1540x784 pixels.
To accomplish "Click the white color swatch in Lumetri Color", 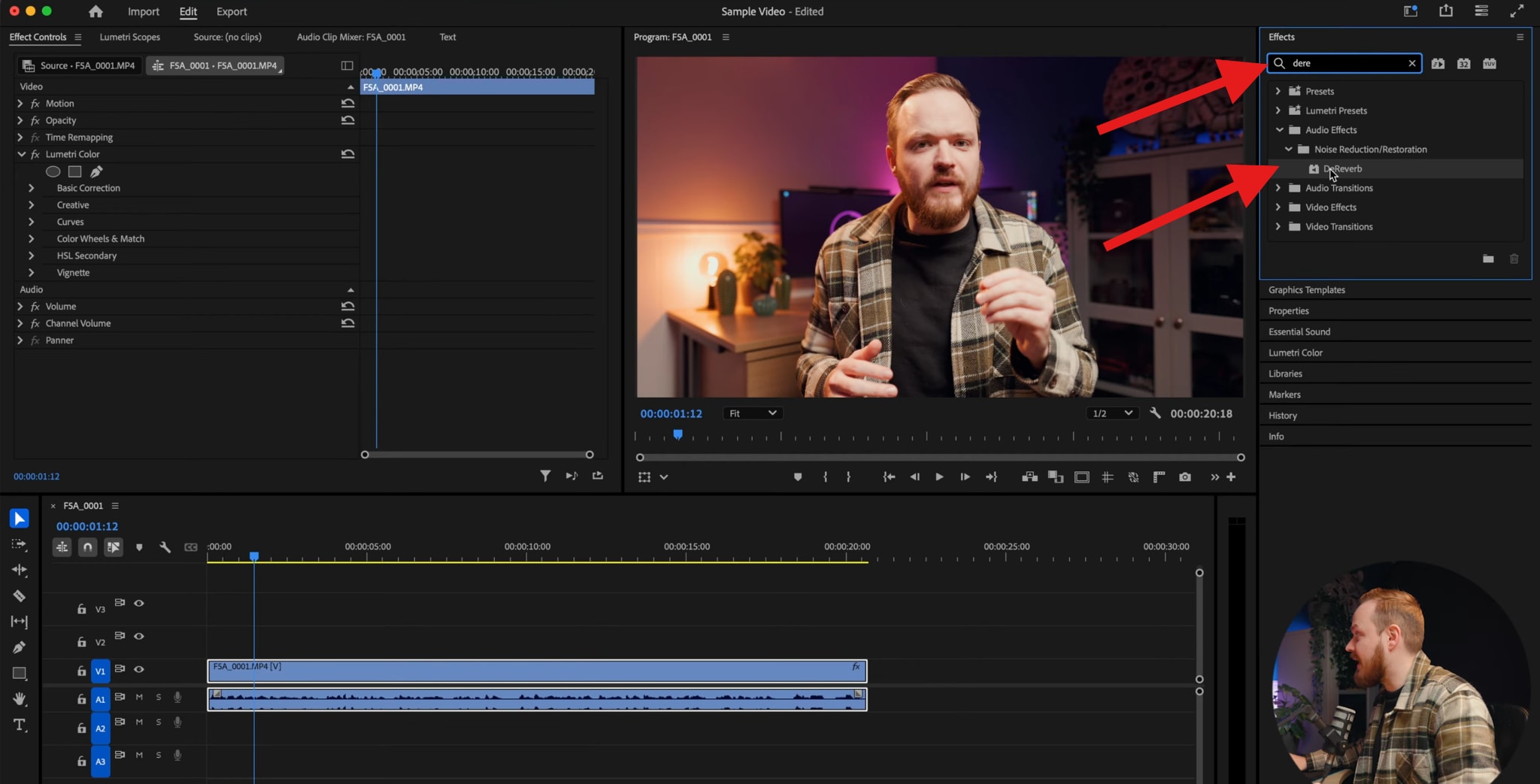I will [74, 171].
